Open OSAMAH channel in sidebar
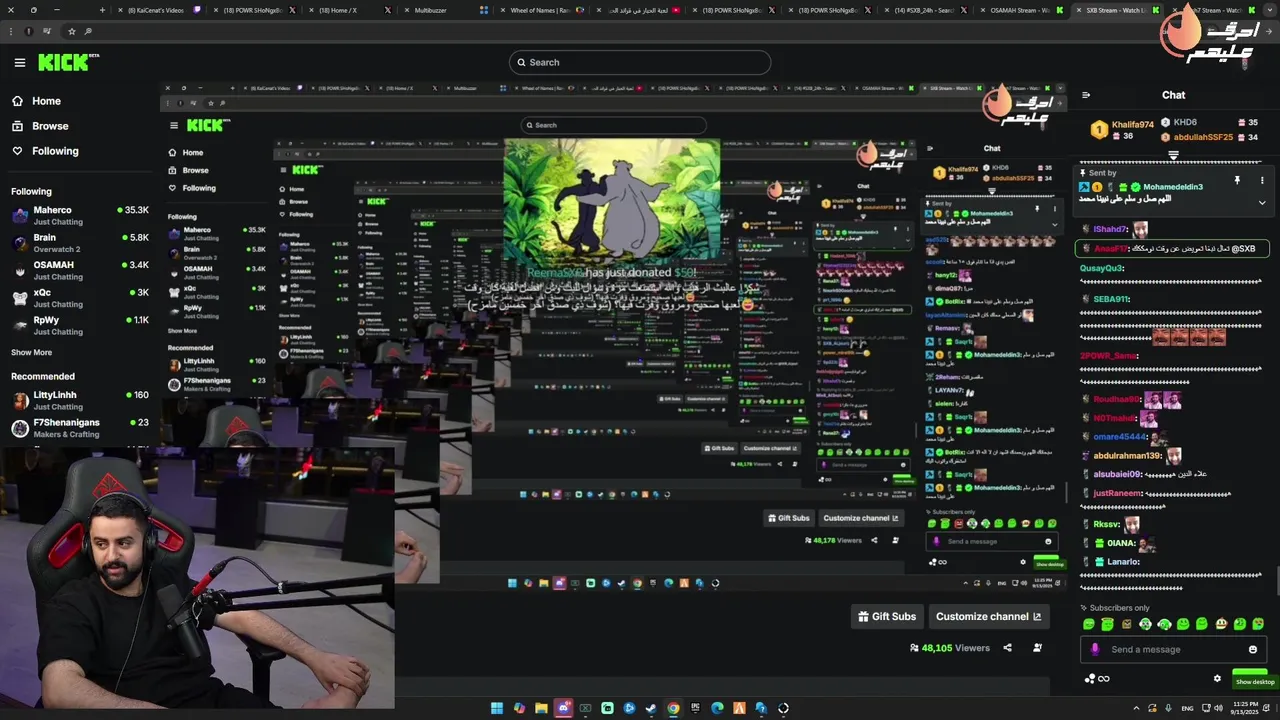Screen dimensions: 1280x720 point(80,270)
